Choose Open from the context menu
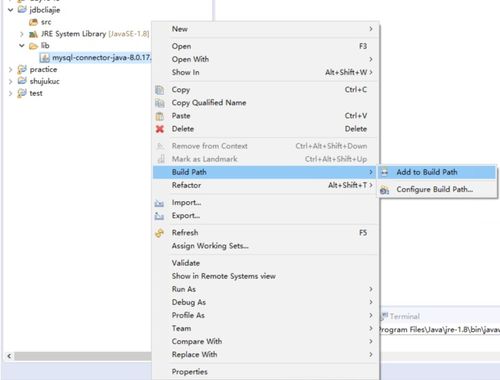The height and width of the screenshot is (380, 500). click(266, 46)
